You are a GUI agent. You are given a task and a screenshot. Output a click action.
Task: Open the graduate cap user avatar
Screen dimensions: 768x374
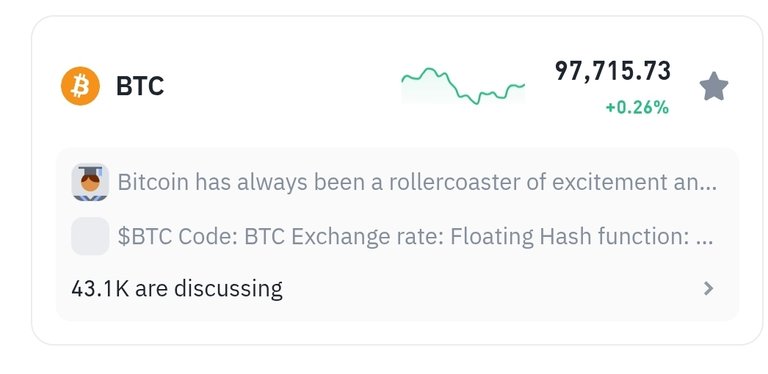tap(90, 182)
